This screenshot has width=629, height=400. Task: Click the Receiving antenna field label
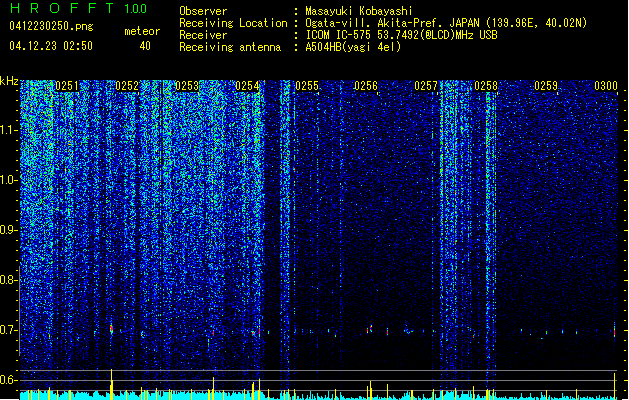click(x=230, y=47)
